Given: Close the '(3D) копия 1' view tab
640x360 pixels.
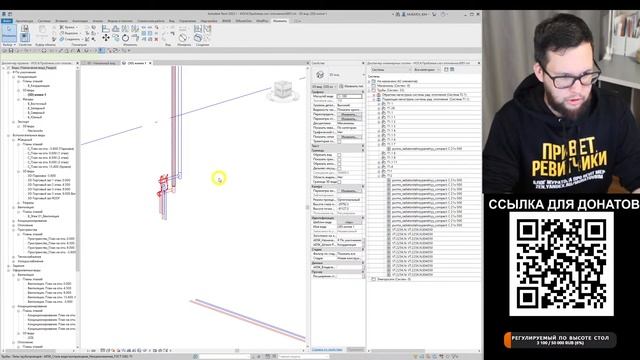Looking at the screenshot, I should (x=150, y=63).
